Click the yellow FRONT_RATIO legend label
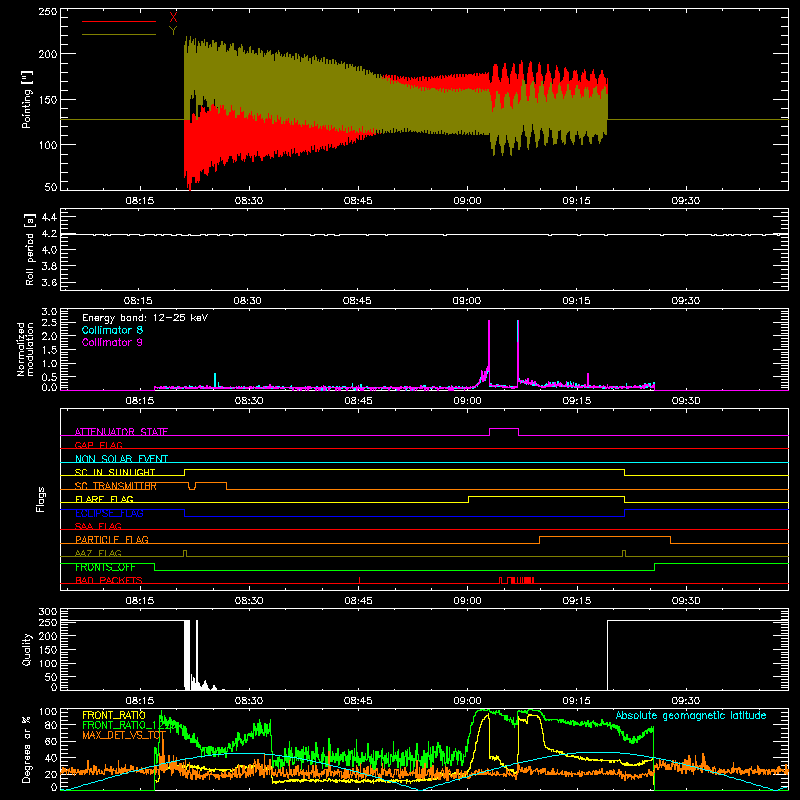The width and height of the screenshot is (800, 800). pos(114,715)
